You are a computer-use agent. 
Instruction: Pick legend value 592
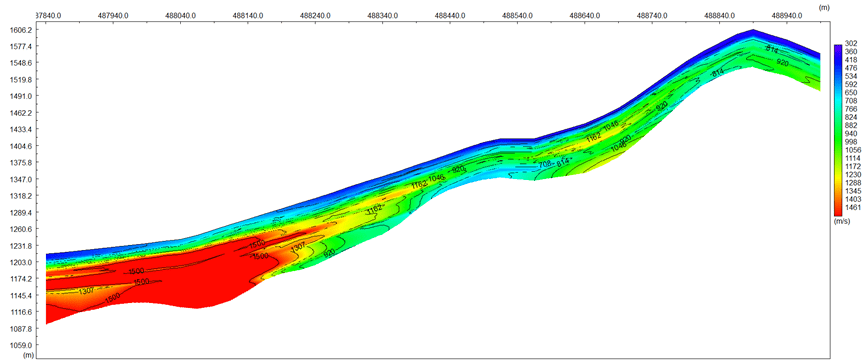[851, 84]
